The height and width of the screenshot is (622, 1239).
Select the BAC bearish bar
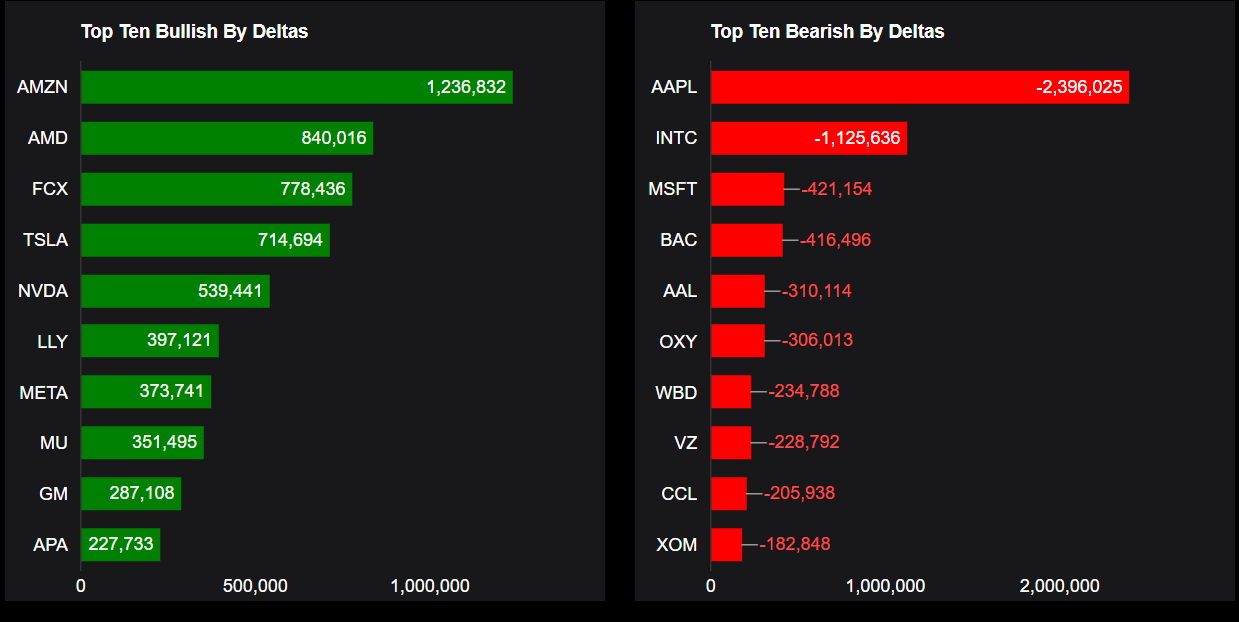tap(746, 240)
